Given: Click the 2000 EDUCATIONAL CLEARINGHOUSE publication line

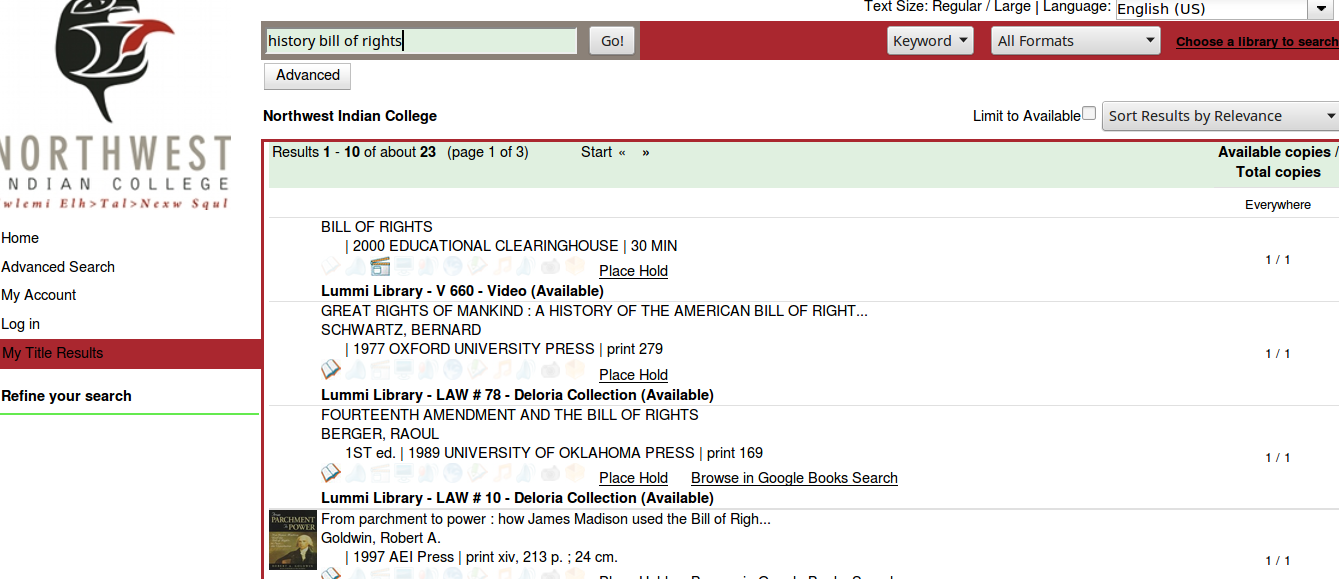Looking at the screenshot, I should point(511,246).
